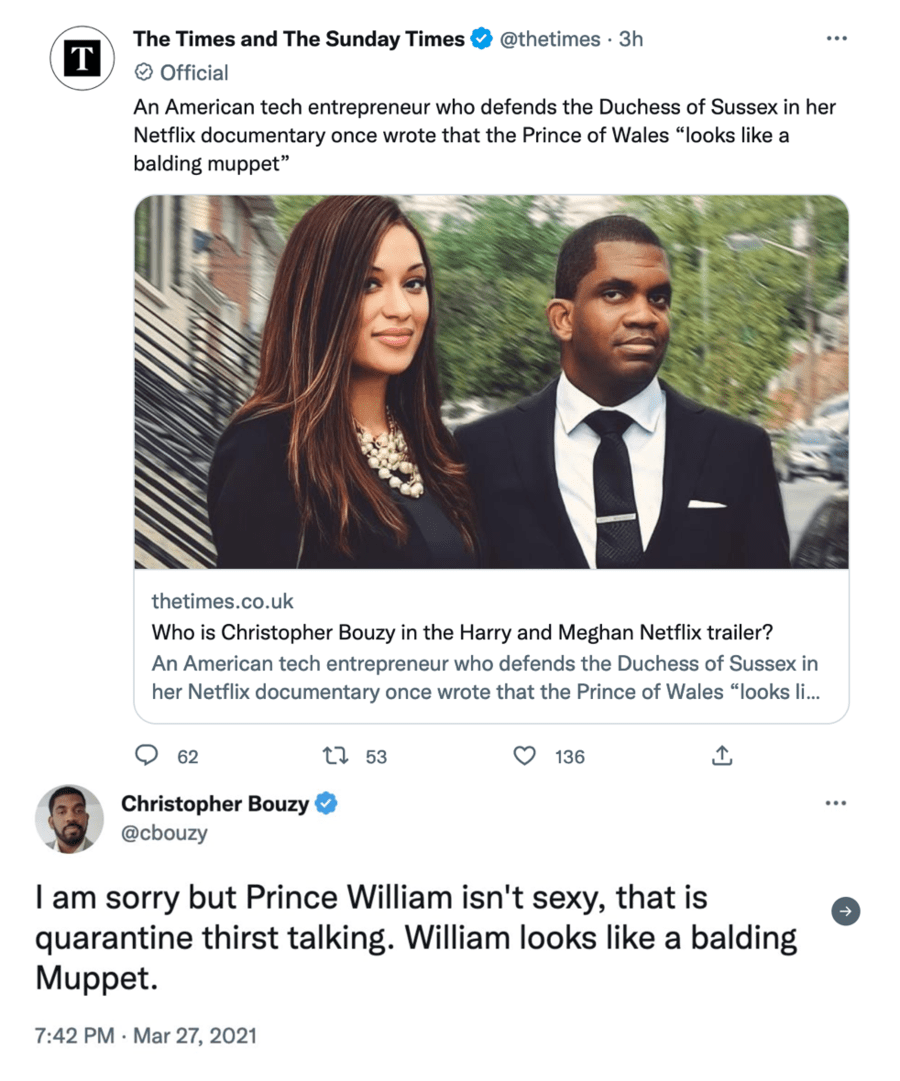
Task: Share the tweet via upload icon
Action: 721,756
